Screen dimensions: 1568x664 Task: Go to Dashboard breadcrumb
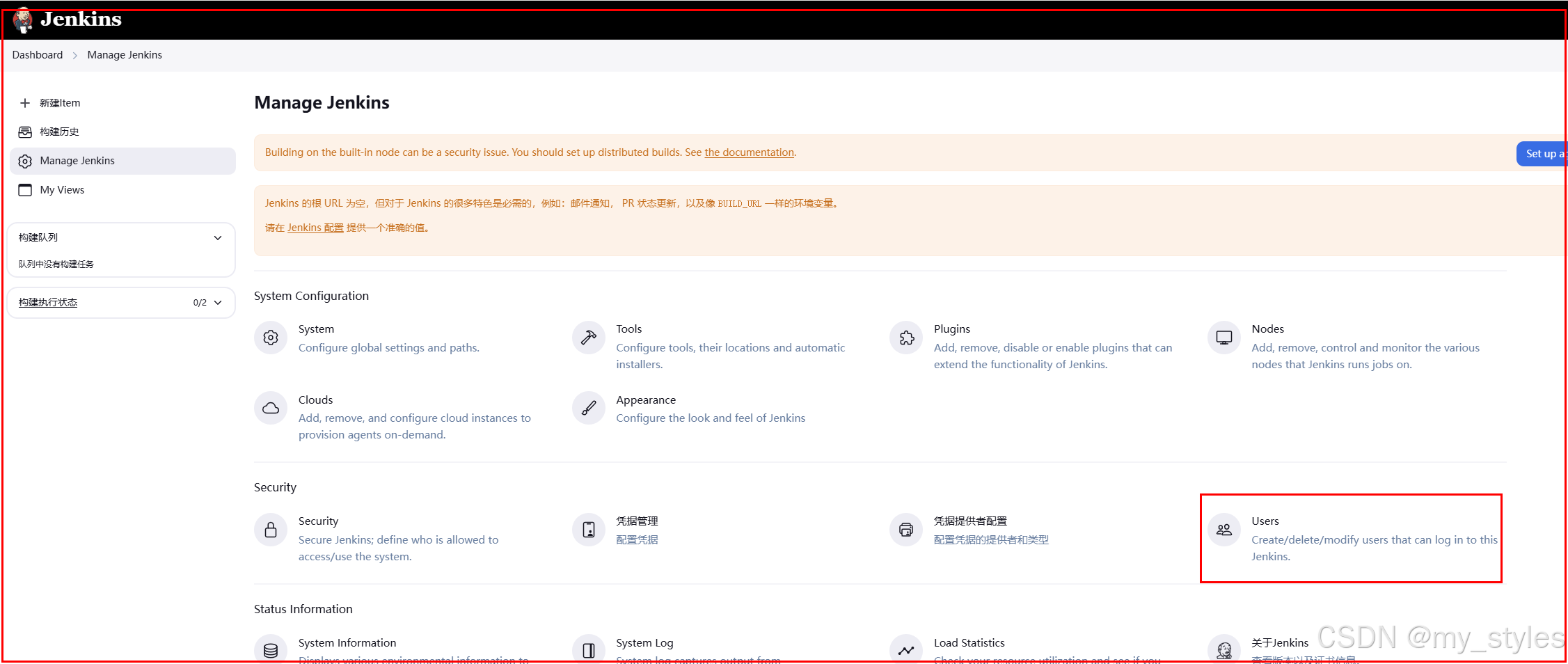pos(38,55)
